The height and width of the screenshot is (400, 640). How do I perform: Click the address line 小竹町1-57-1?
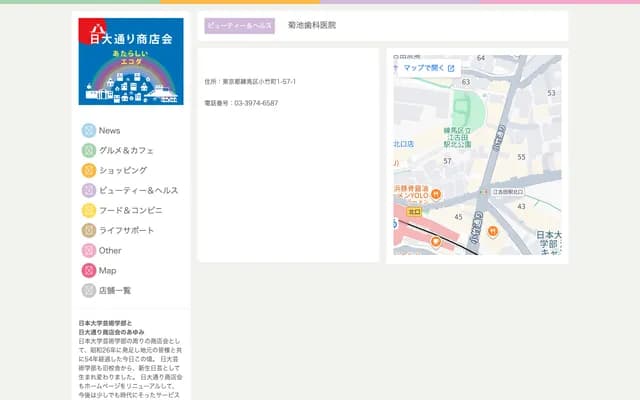[x=250, y=82]
